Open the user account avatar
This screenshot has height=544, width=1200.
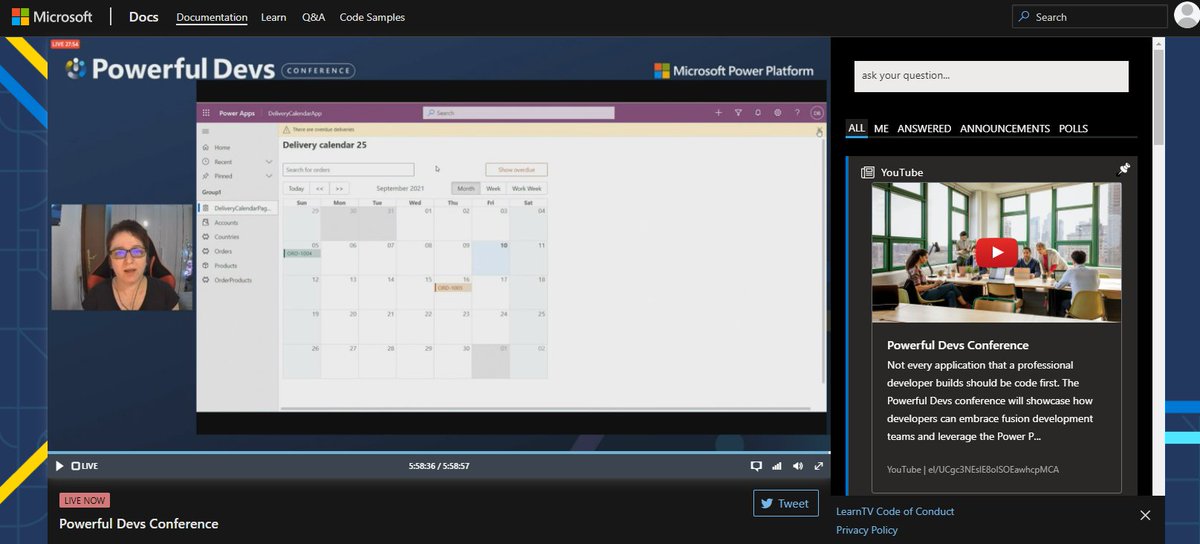1186,17
